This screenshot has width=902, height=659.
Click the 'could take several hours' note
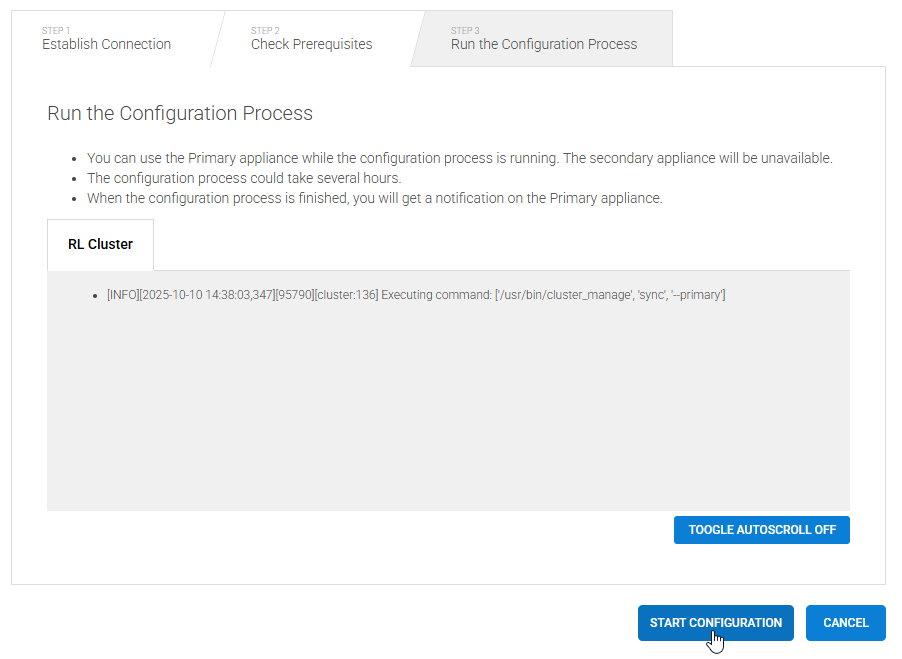click(244, 178)
